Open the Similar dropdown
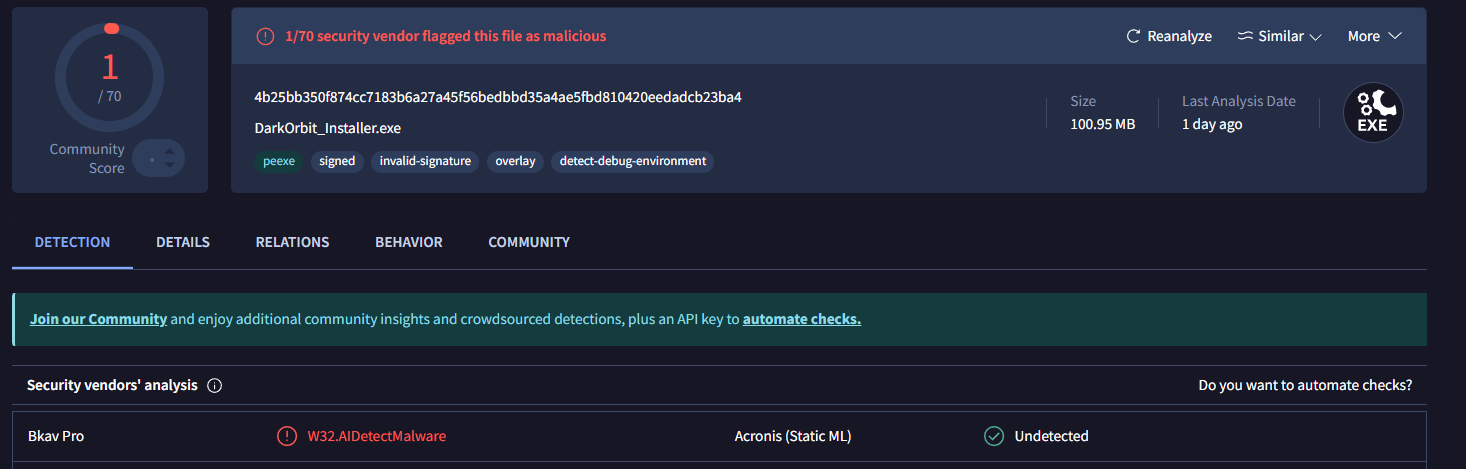The height and width of the screenshot is (469, 1466). click(x=1279, y=36)
